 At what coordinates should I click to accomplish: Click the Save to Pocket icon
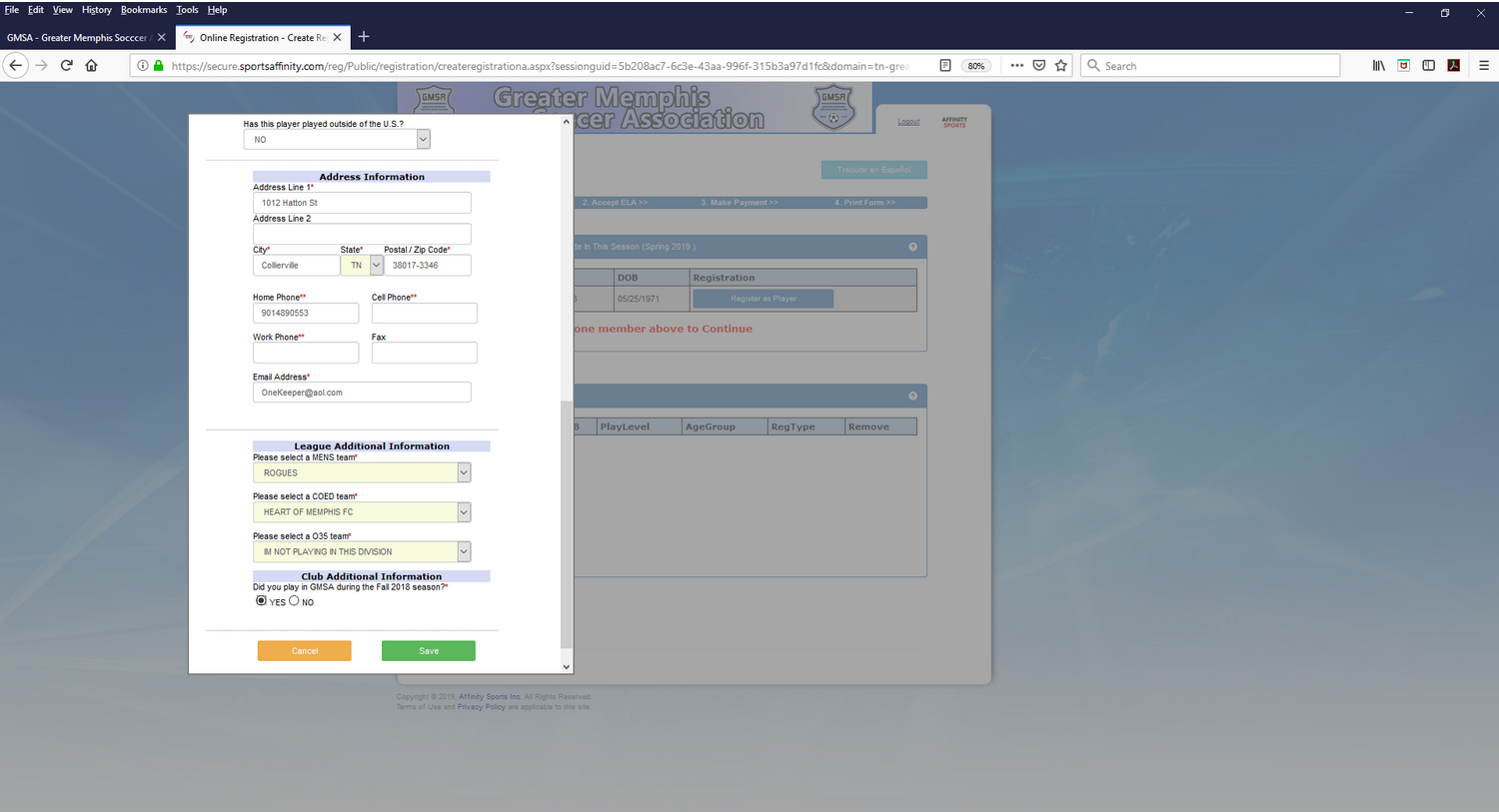[1039, 66]
